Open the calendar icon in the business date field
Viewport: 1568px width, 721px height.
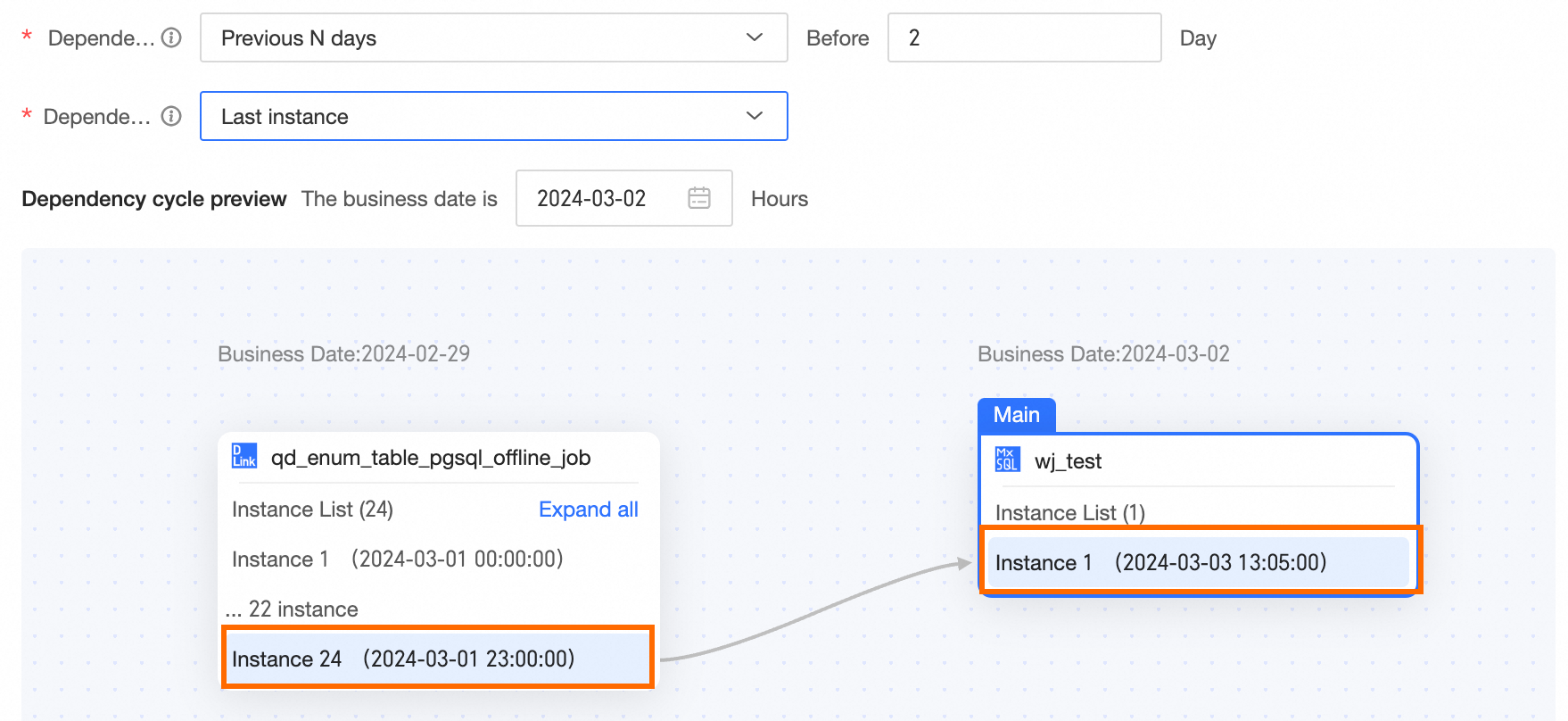pyautogui.click(x=699, y=198)
